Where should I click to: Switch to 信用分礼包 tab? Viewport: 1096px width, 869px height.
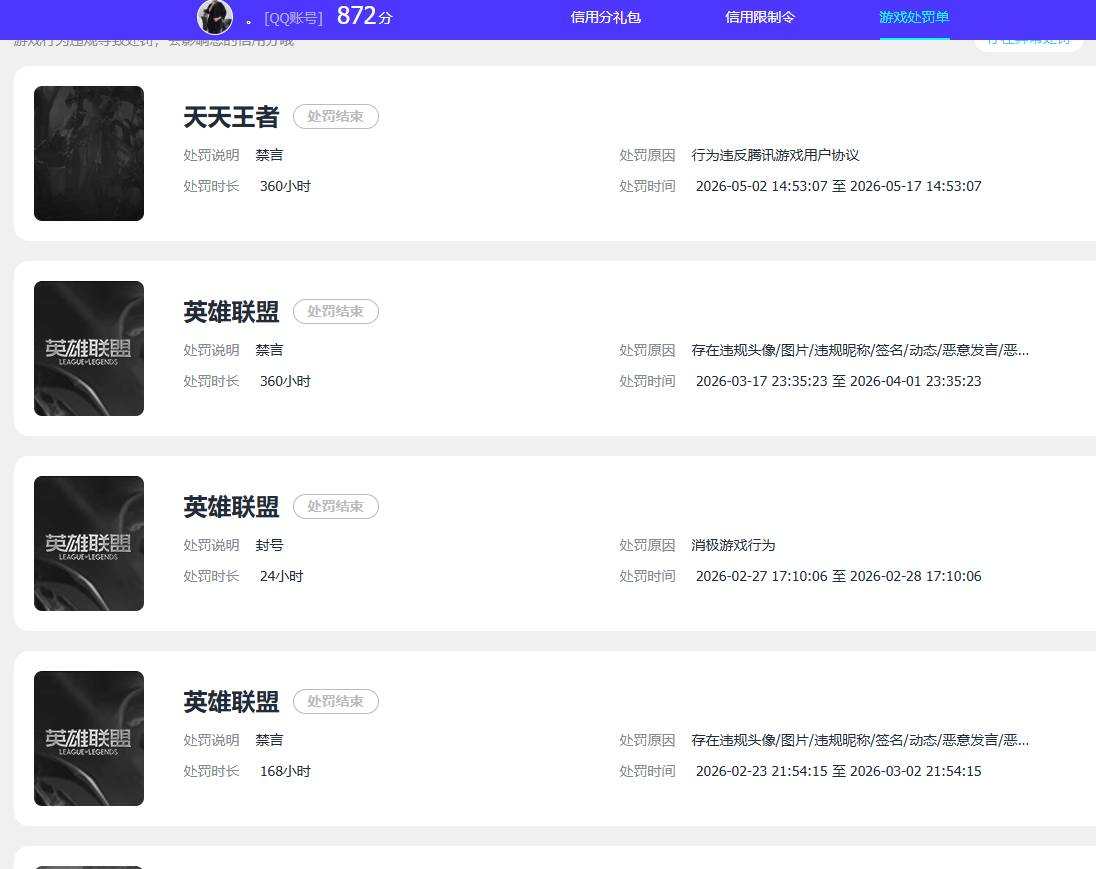click(x=605, y=17)
